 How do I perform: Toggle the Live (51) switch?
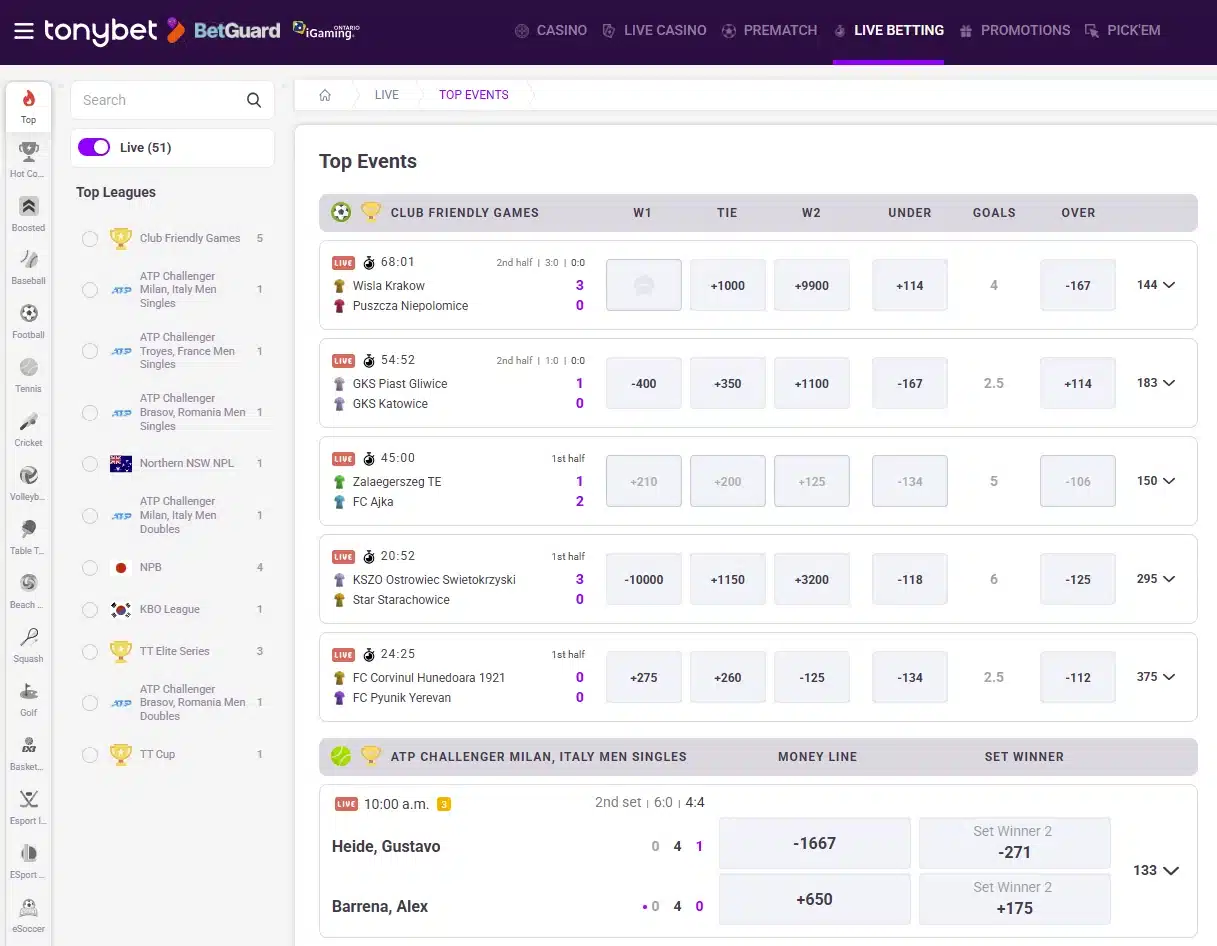click(x=94, y=147)
